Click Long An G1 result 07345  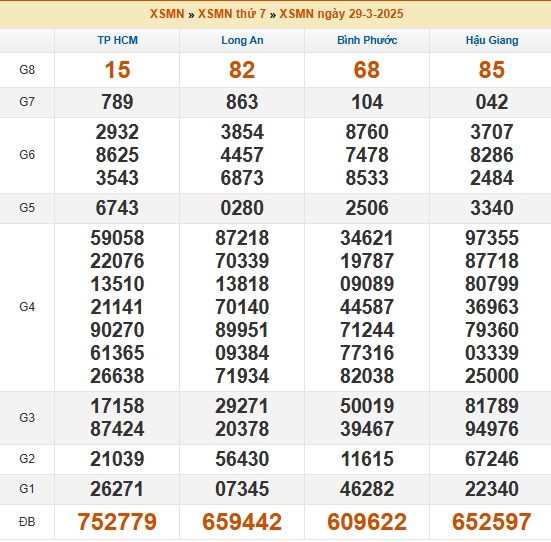242,489
